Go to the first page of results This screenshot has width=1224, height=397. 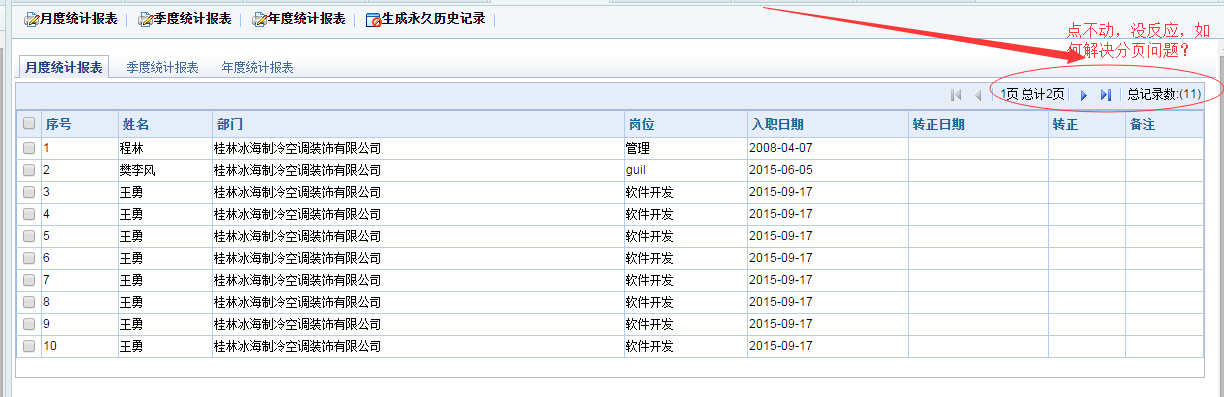(x=956, y=95)
